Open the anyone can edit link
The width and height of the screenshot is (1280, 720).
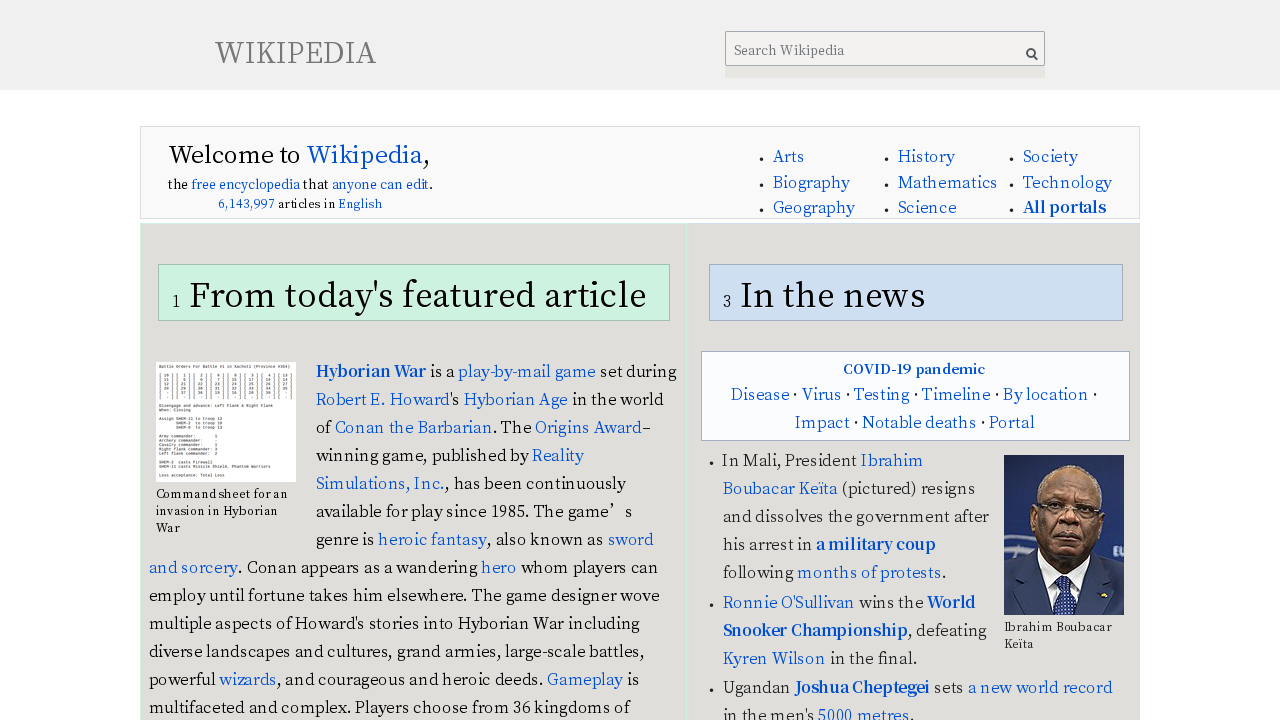[380, 184]
